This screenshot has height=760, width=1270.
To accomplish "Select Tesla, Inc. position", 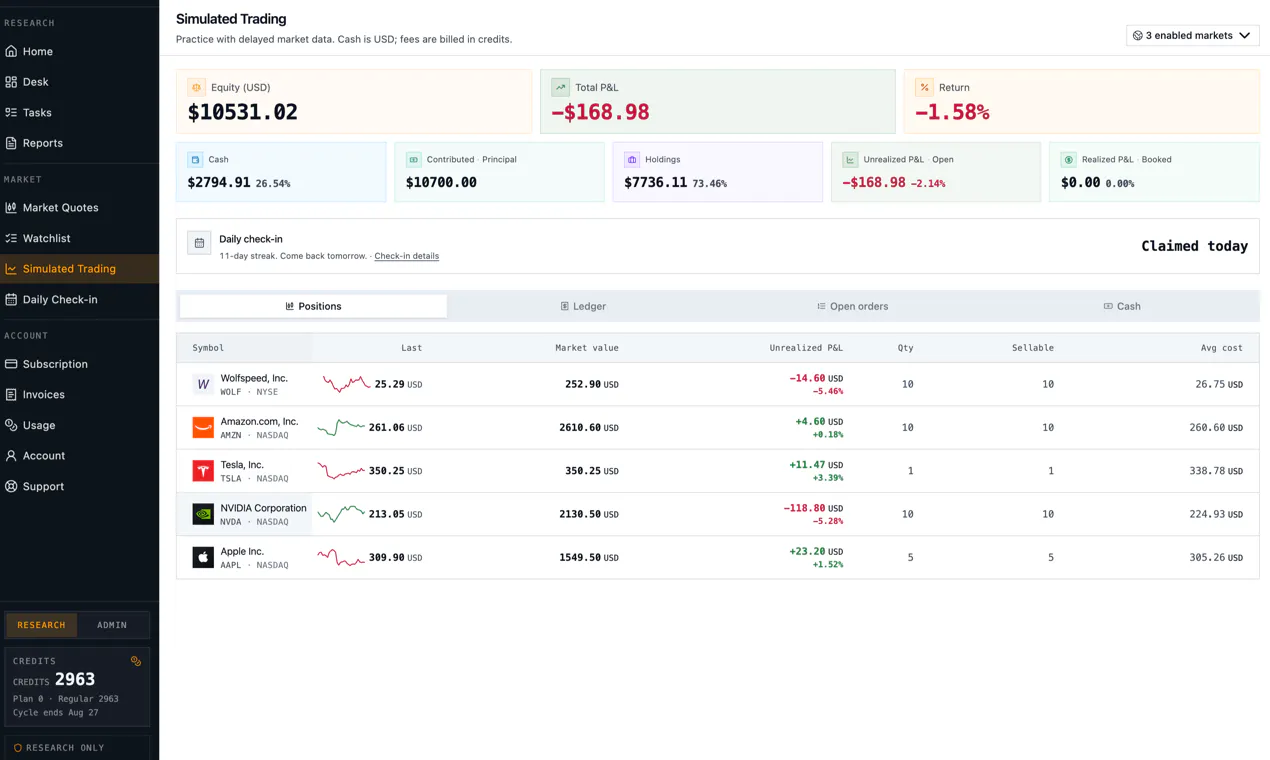I will (242, 465).
